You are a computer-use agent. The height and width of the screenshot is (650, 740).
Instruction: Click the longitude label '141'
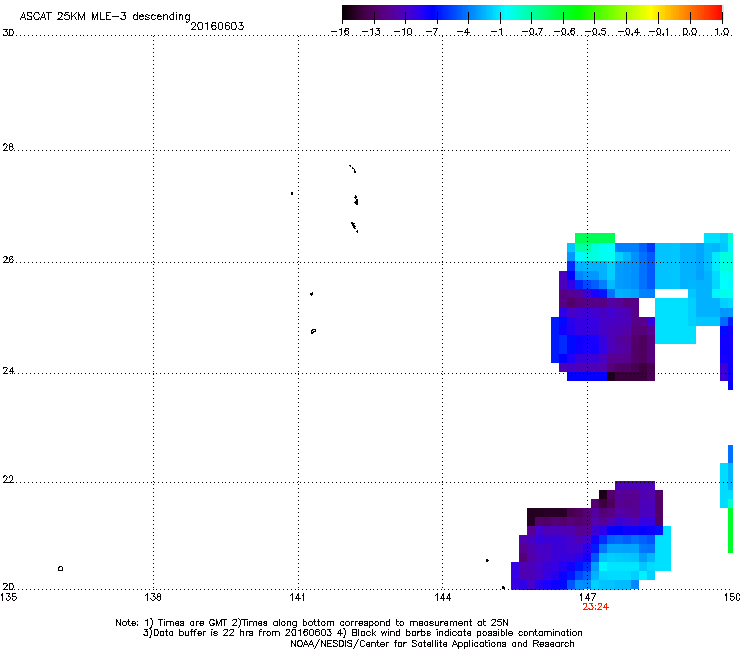tap(298, 597)
